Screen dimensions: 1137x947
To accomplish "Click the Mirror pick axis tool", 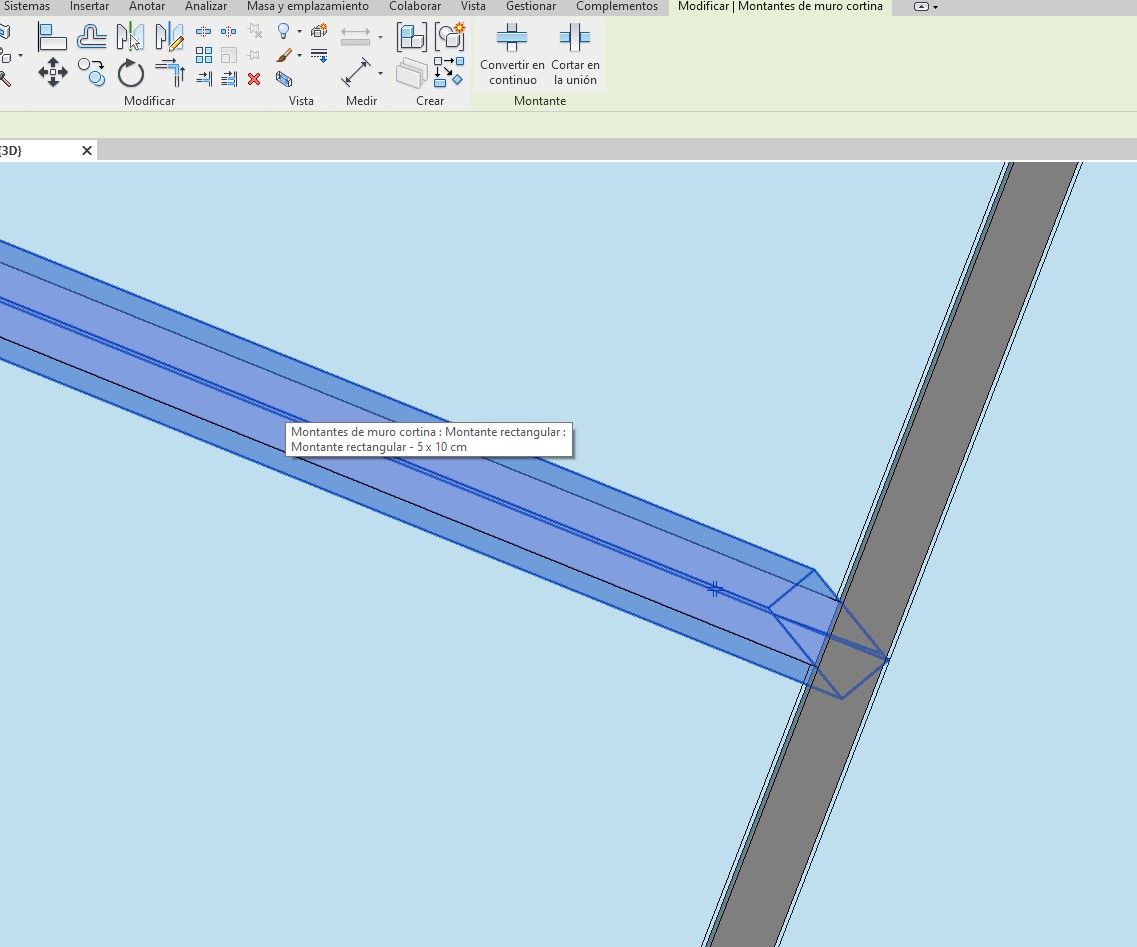I will (130, 38).
